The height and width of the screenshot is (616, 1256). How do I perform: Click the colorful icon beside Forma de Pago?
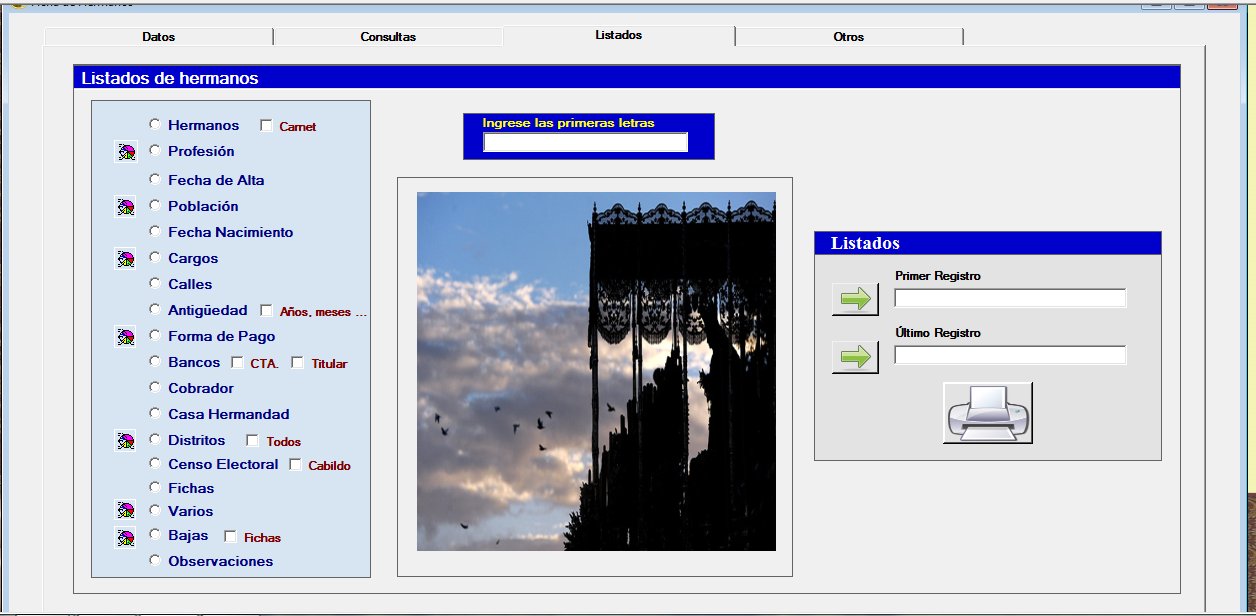click(125, 337)
